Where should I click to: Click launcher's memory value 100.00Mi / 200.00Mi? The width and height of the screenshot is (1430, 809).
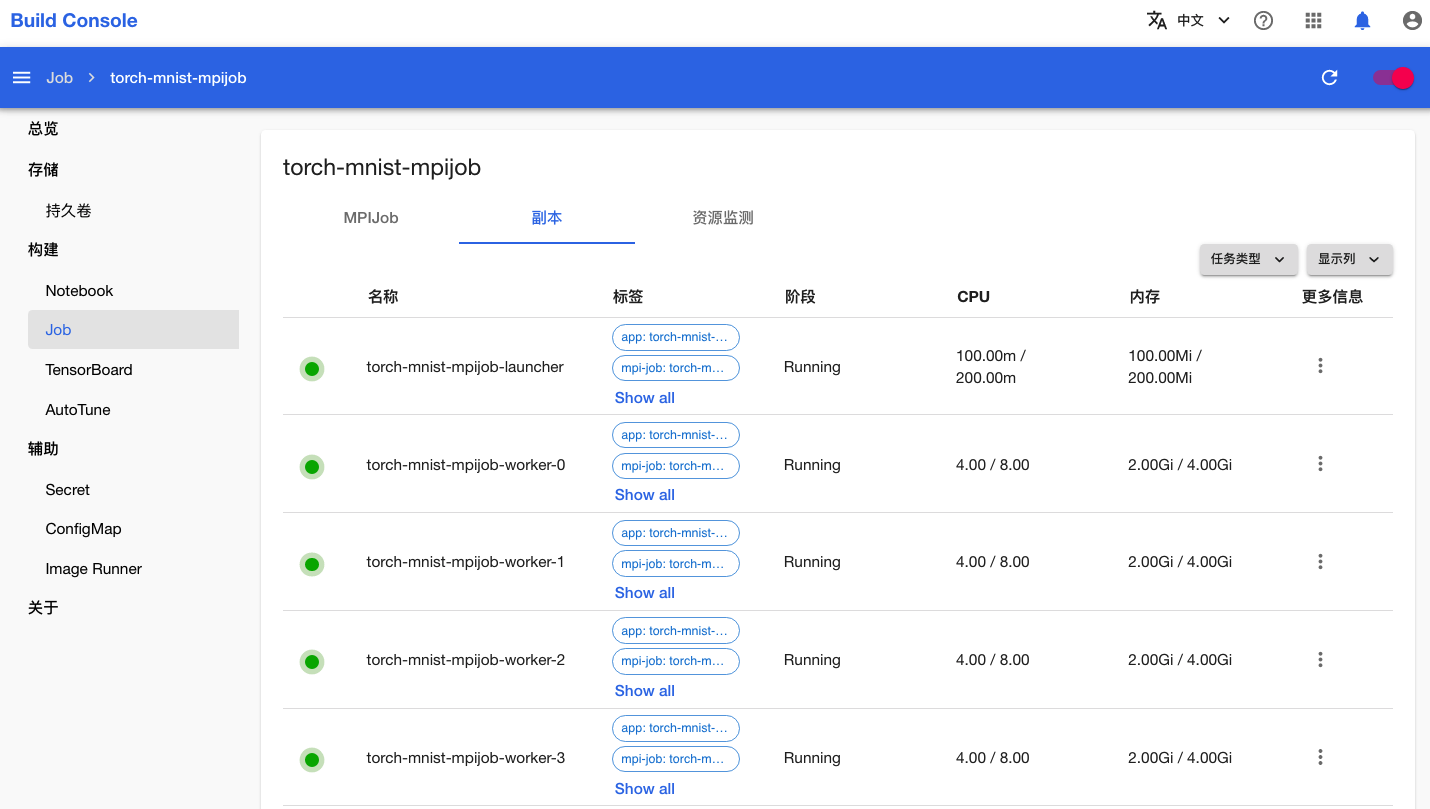coord(1165,367)
